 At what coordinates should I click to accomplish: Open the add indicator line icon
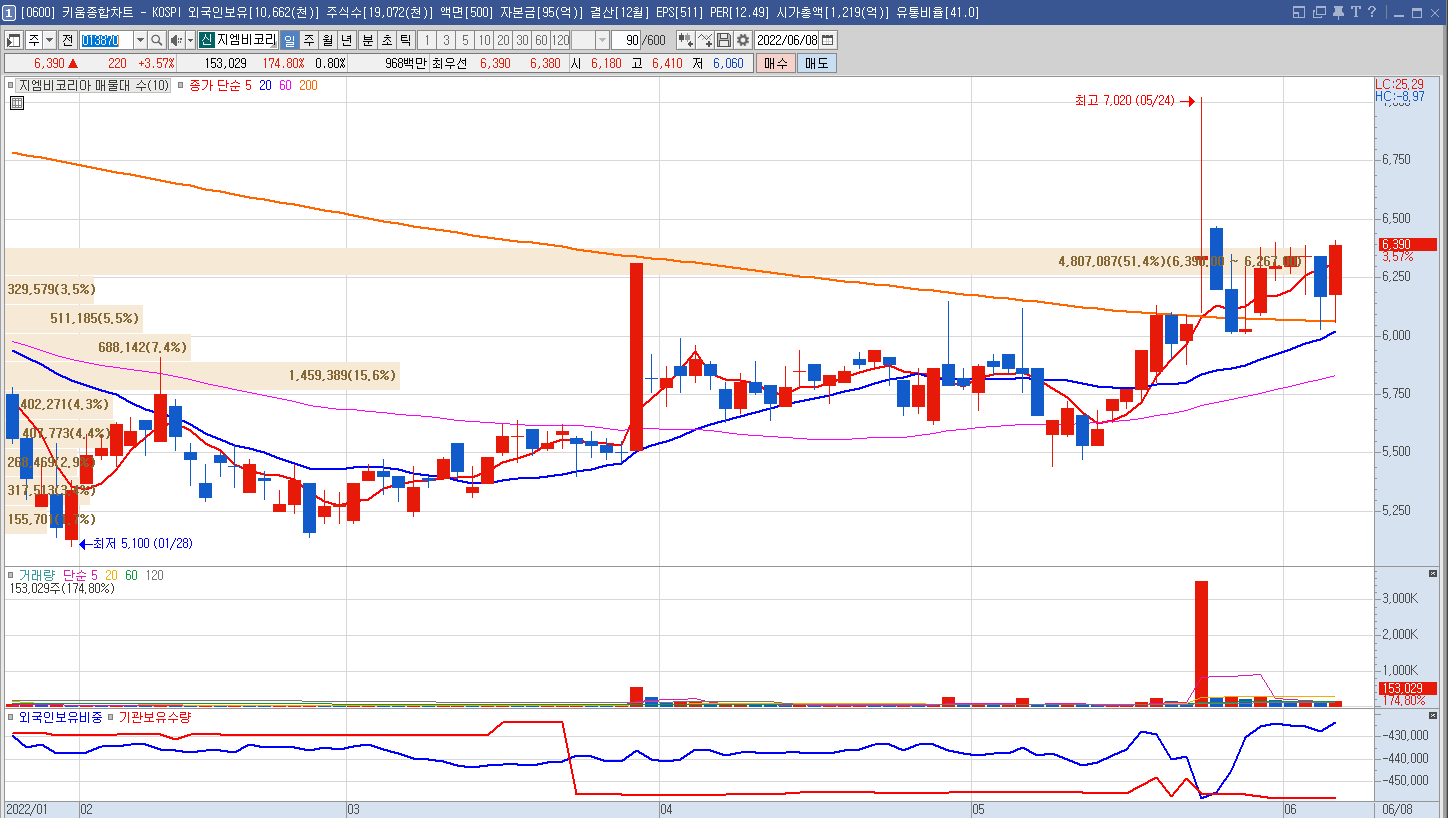click(705, 40)
